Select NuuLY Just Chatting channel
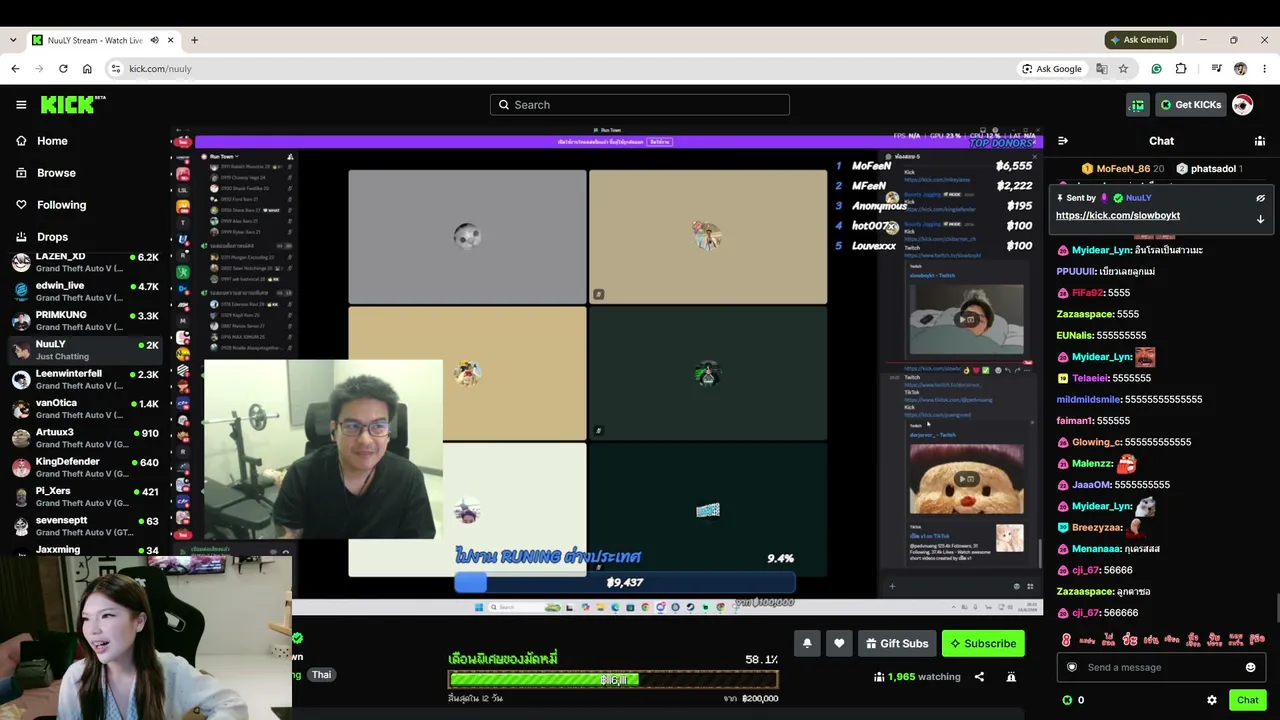 click(x=85, y=350)
